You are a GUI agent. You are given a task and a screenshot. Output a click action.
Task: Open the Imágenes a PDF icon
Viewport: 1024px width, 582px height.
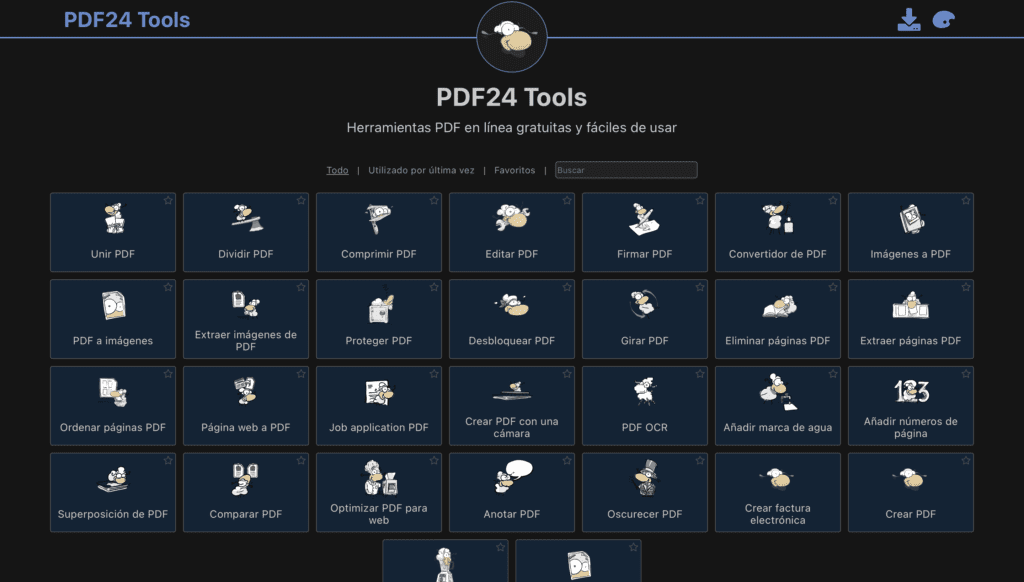[x=911, y=219]
